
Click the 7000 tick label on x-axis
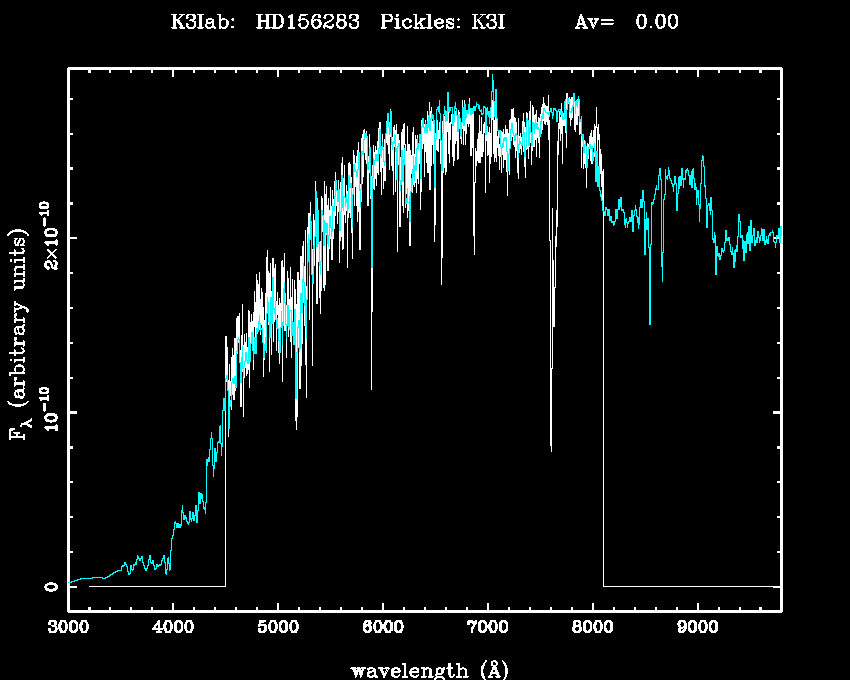(x=487, y=628)
